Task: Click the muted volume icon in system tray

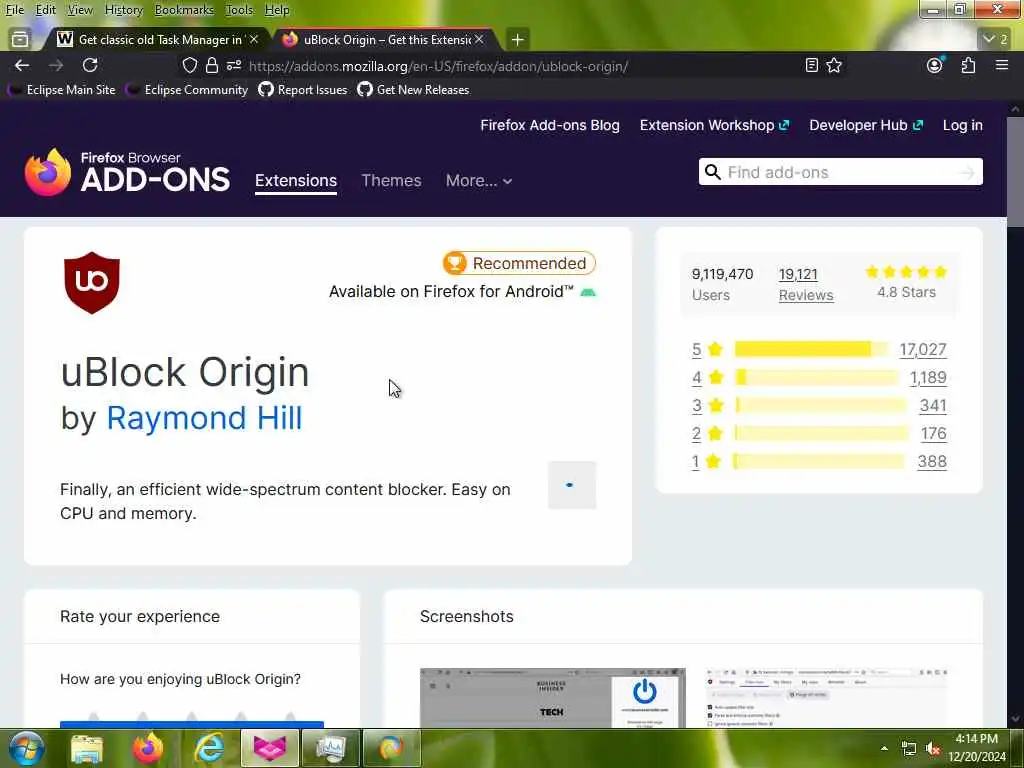Action: (933, 749)
